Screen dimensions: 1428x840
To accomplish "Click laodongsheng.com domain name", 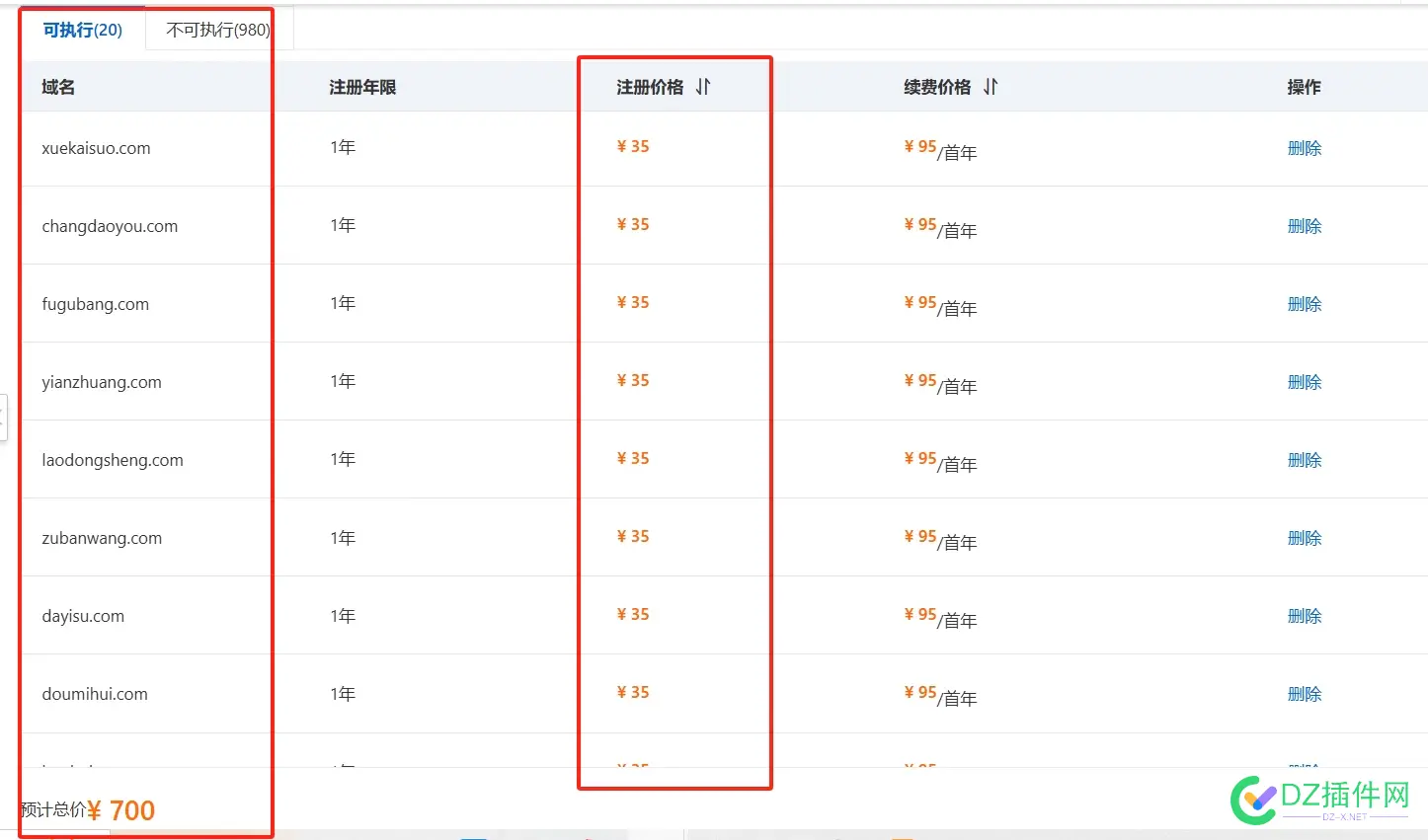I will [113, 460].
